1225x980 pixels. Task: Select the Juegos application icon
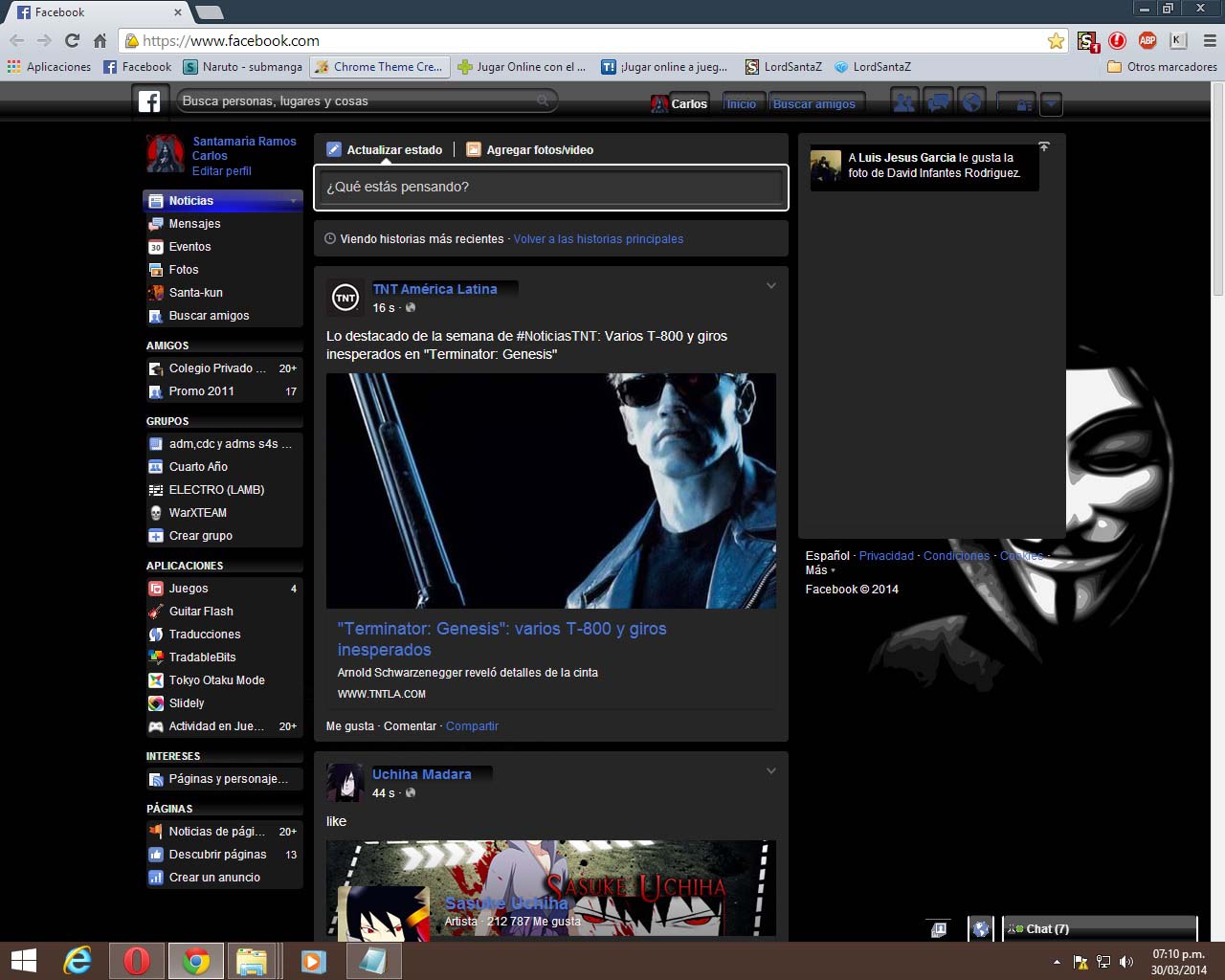[x=156, y=588]
